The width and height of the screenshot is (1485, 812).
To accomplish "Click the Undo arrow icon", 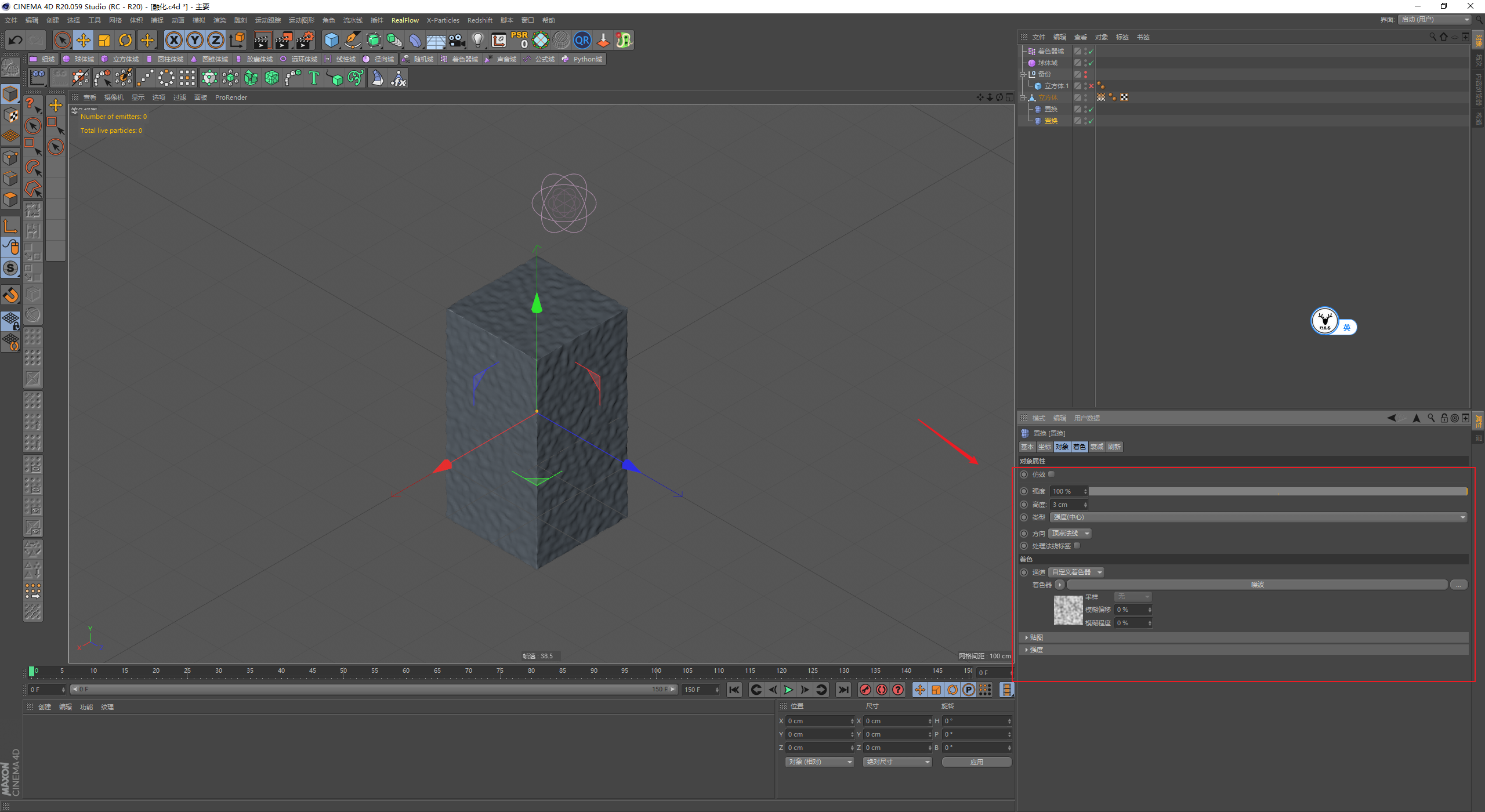I will pyautogui.click(x=16, y=40).
